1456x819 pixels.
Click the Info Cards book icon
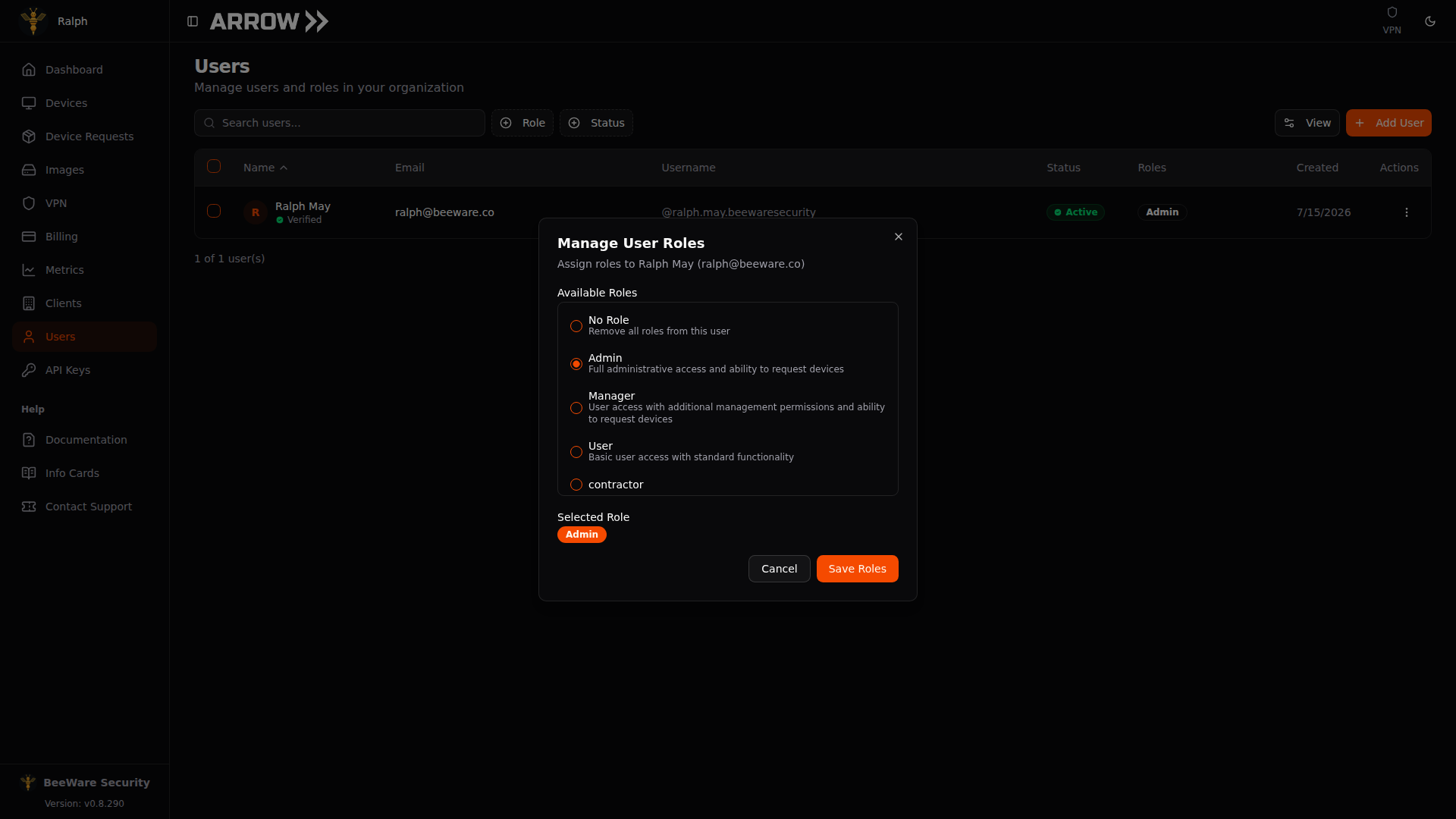[29, 473]
